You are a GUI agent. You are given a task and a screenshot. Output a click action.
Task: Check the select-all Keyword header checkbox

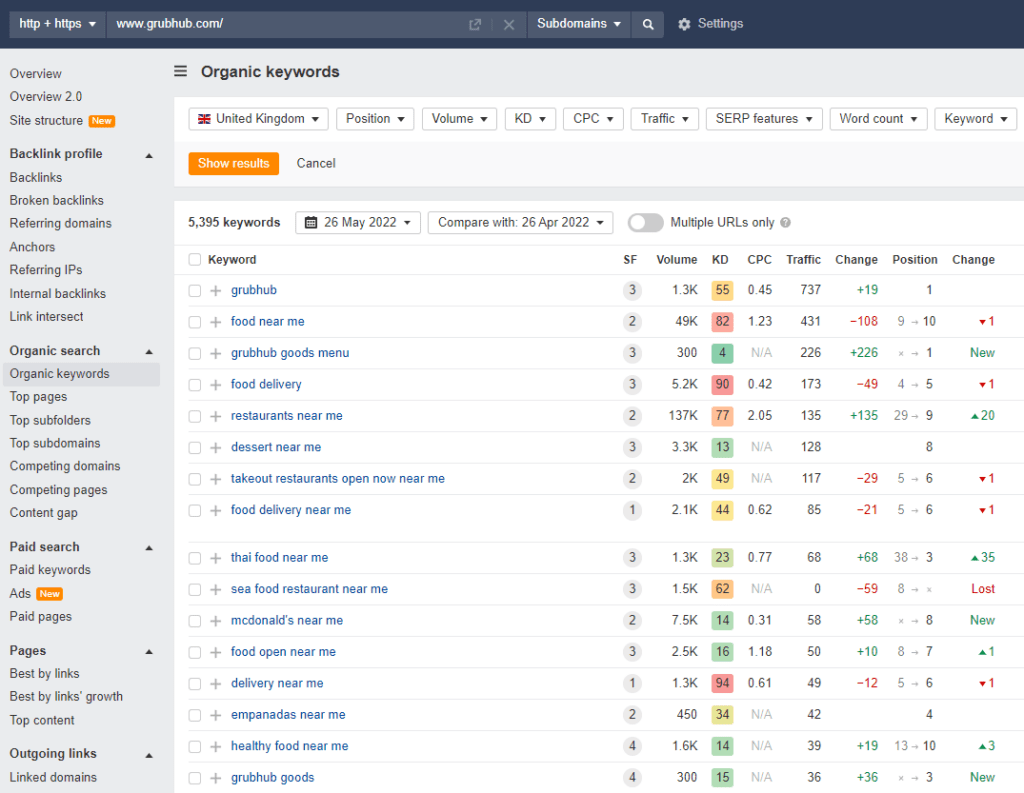pyautogui.click(x=195, y=259)
